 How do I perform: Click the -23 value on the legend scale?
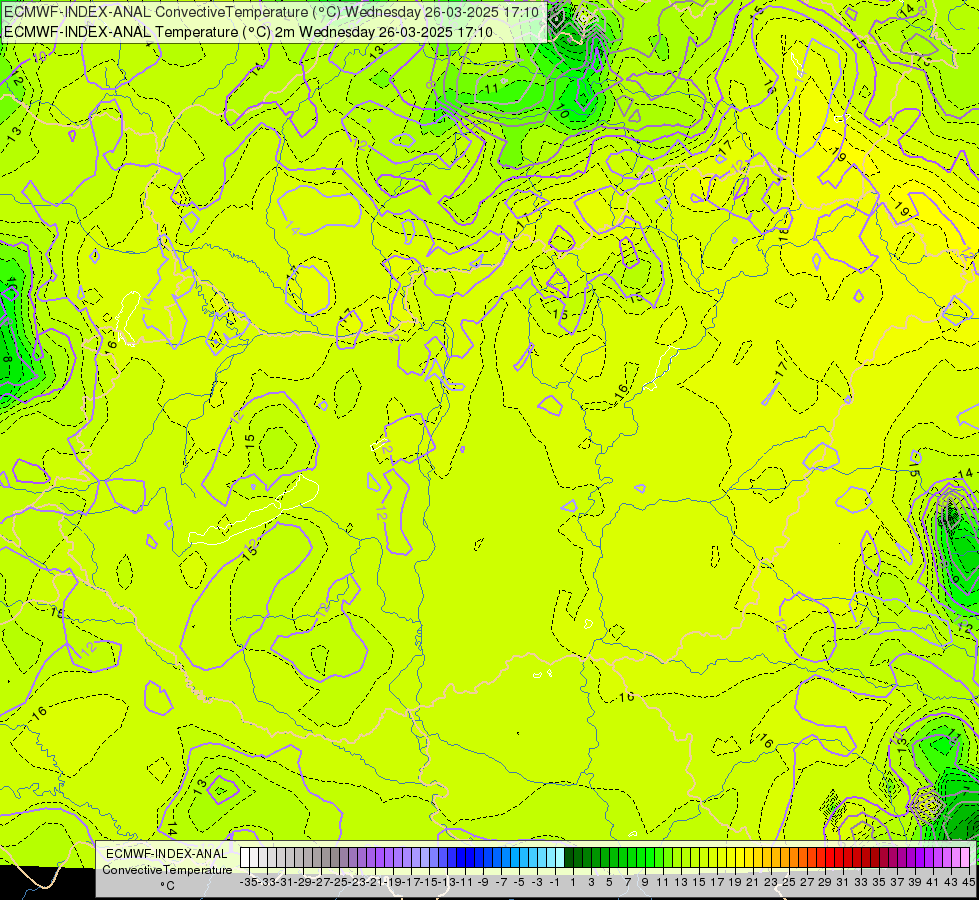[x=357, y=882]
